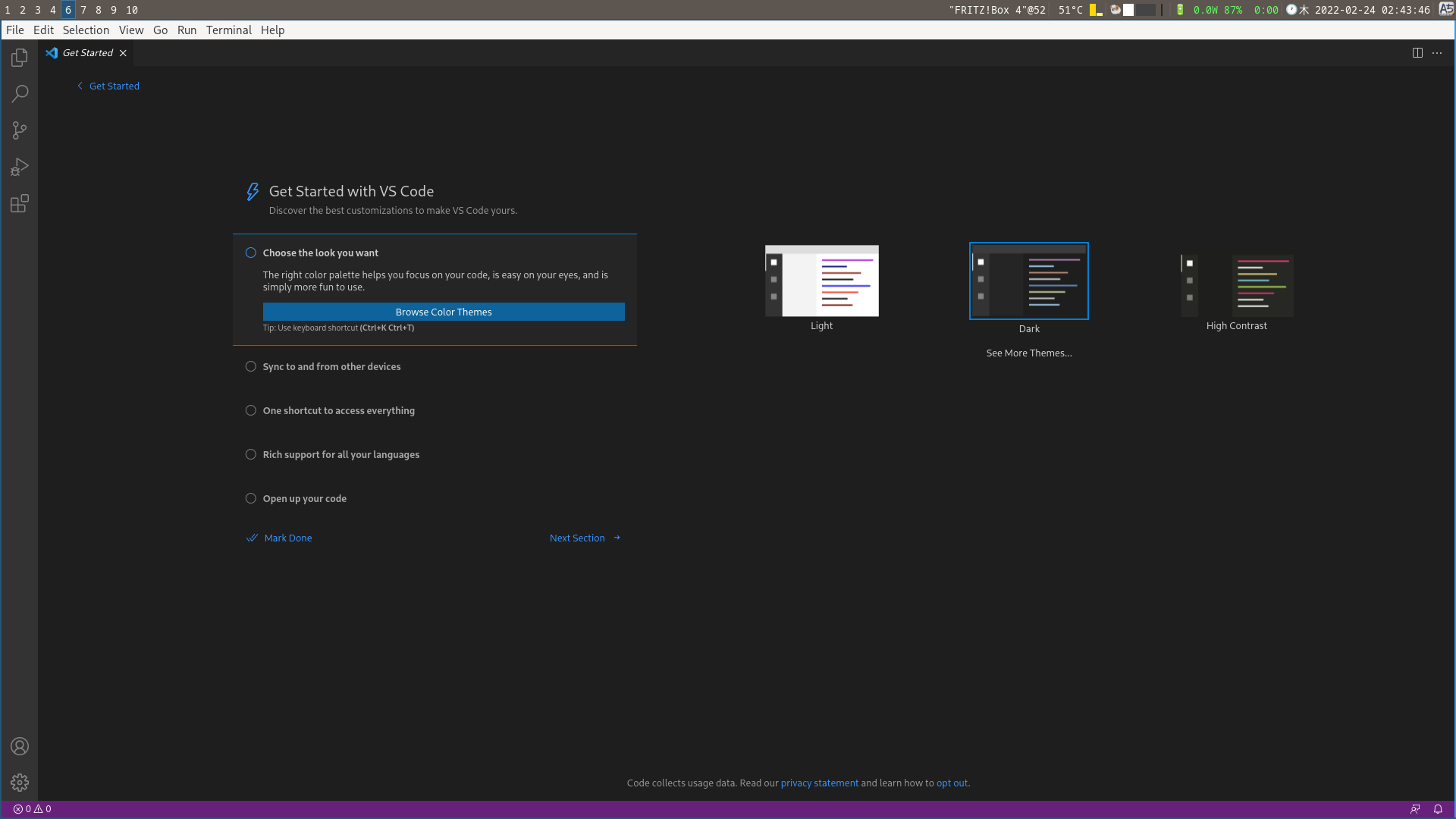Screen dimensions: 1456x819
Task: Open VS Code Settings gear icon
Action: pos(19,782)
